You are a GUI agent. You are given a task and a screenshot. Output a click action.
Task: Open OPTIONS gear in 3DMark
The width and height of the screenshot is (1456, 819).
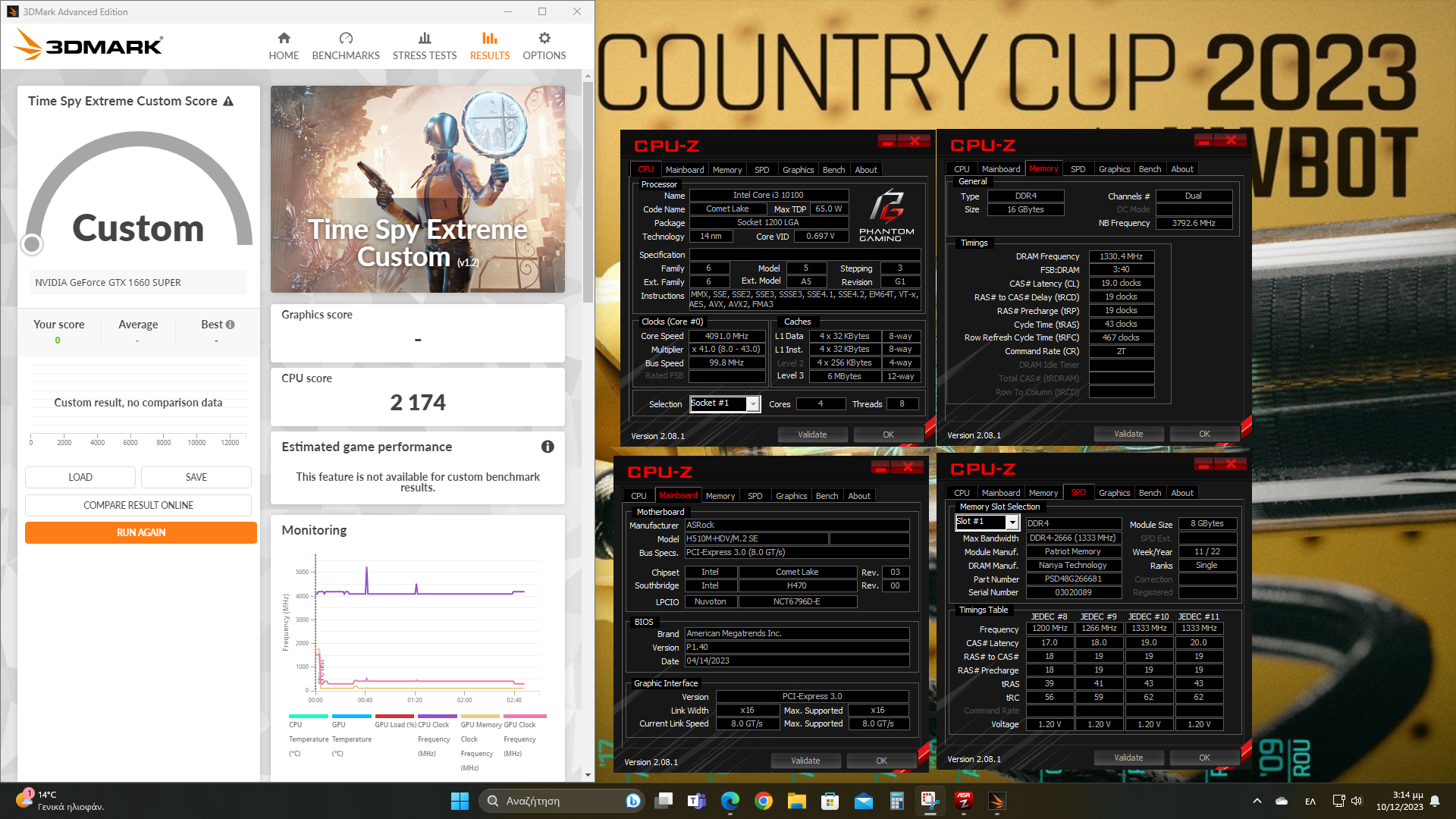[544, 46]
